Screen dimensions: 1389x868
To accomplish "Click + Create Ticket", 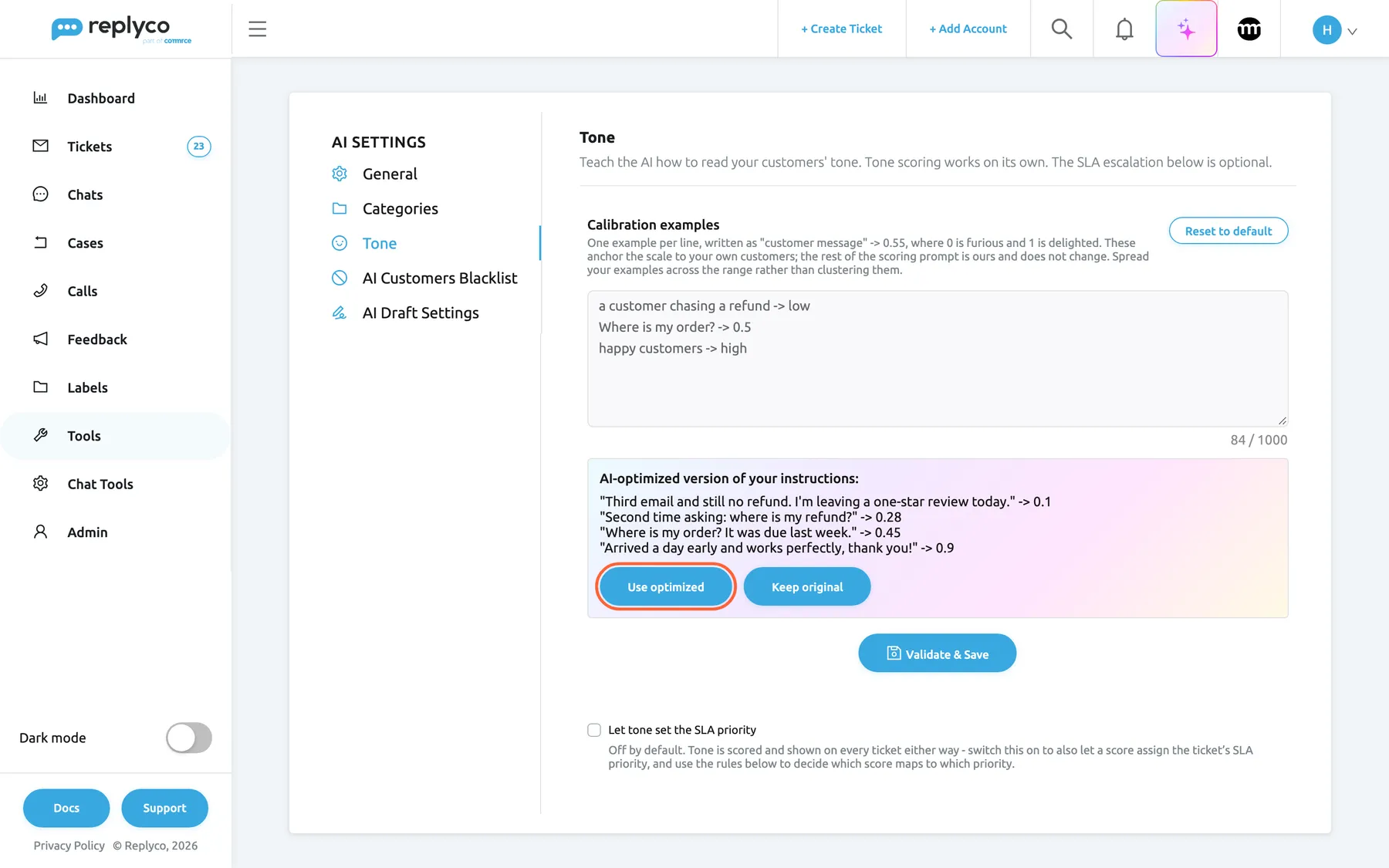I will [841, 29].
